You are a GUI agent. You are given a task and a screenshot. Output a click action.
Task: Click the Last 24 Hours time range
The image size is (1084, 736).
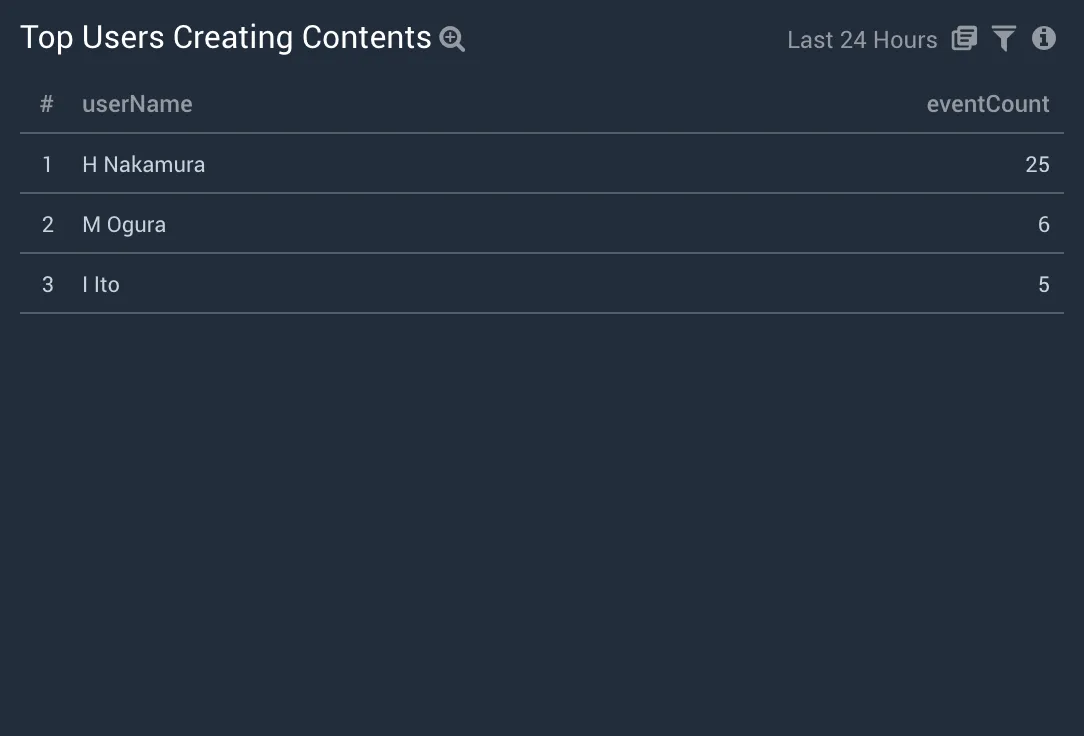point(862,40)
